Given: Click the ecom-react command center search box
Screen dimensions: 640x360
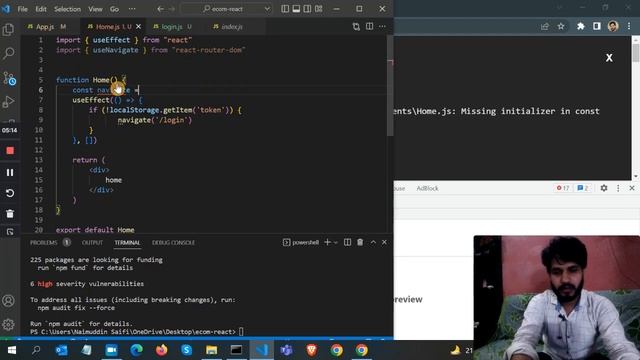Looking at the screenshot, I should 227,9.
